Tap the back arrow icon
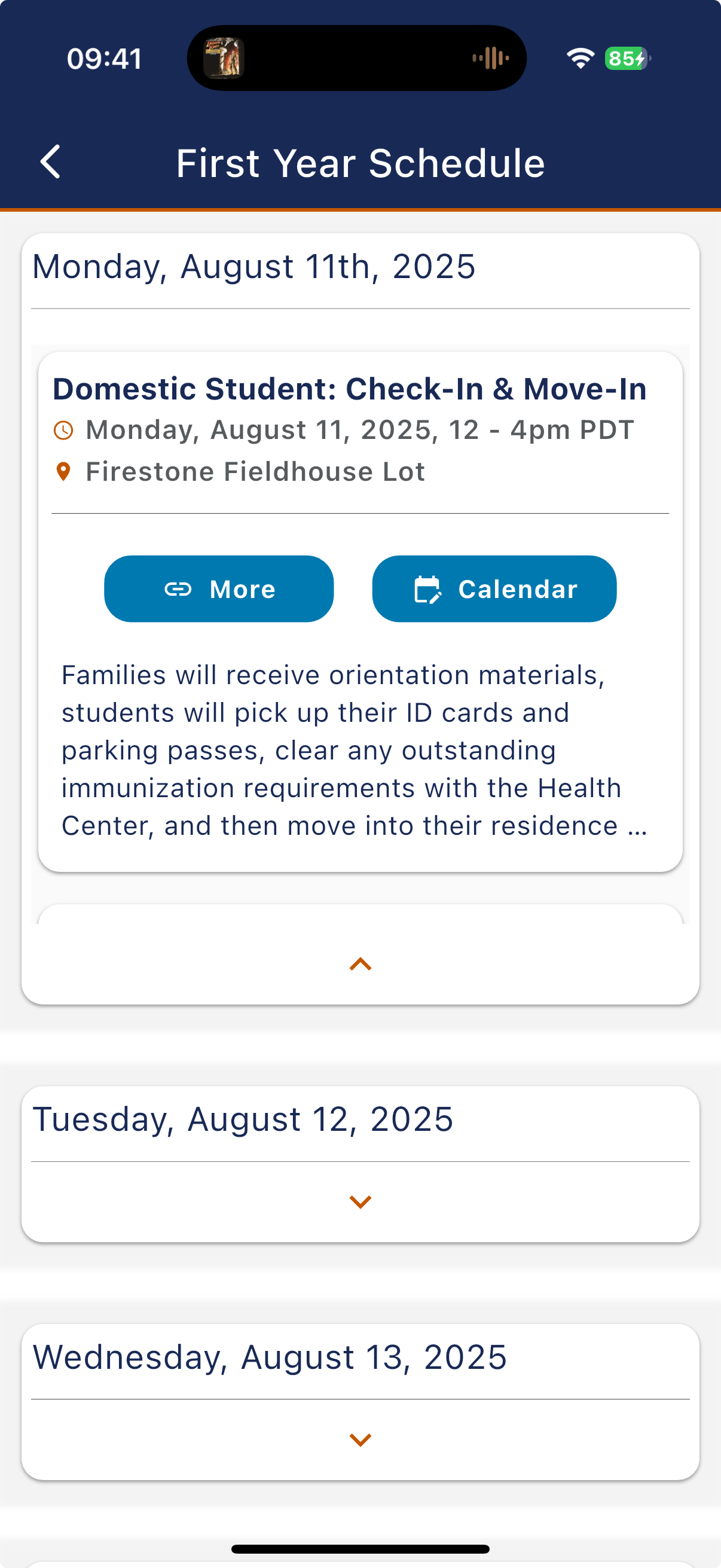The height and width of the screenshot is (1568, 721). click(50, 162)
